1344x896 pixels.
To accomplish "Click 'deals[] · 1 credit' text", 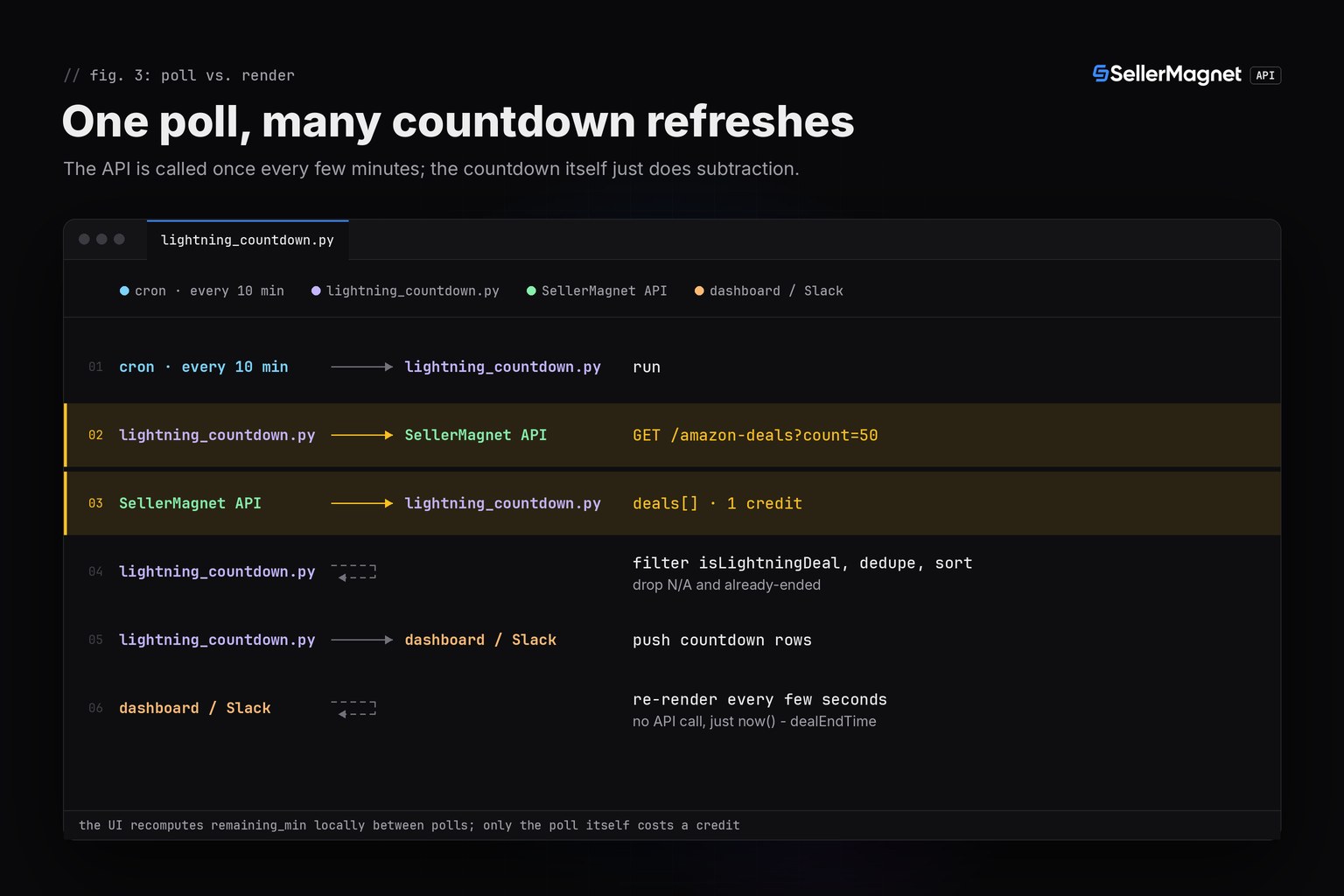I will tap(717, 503).
